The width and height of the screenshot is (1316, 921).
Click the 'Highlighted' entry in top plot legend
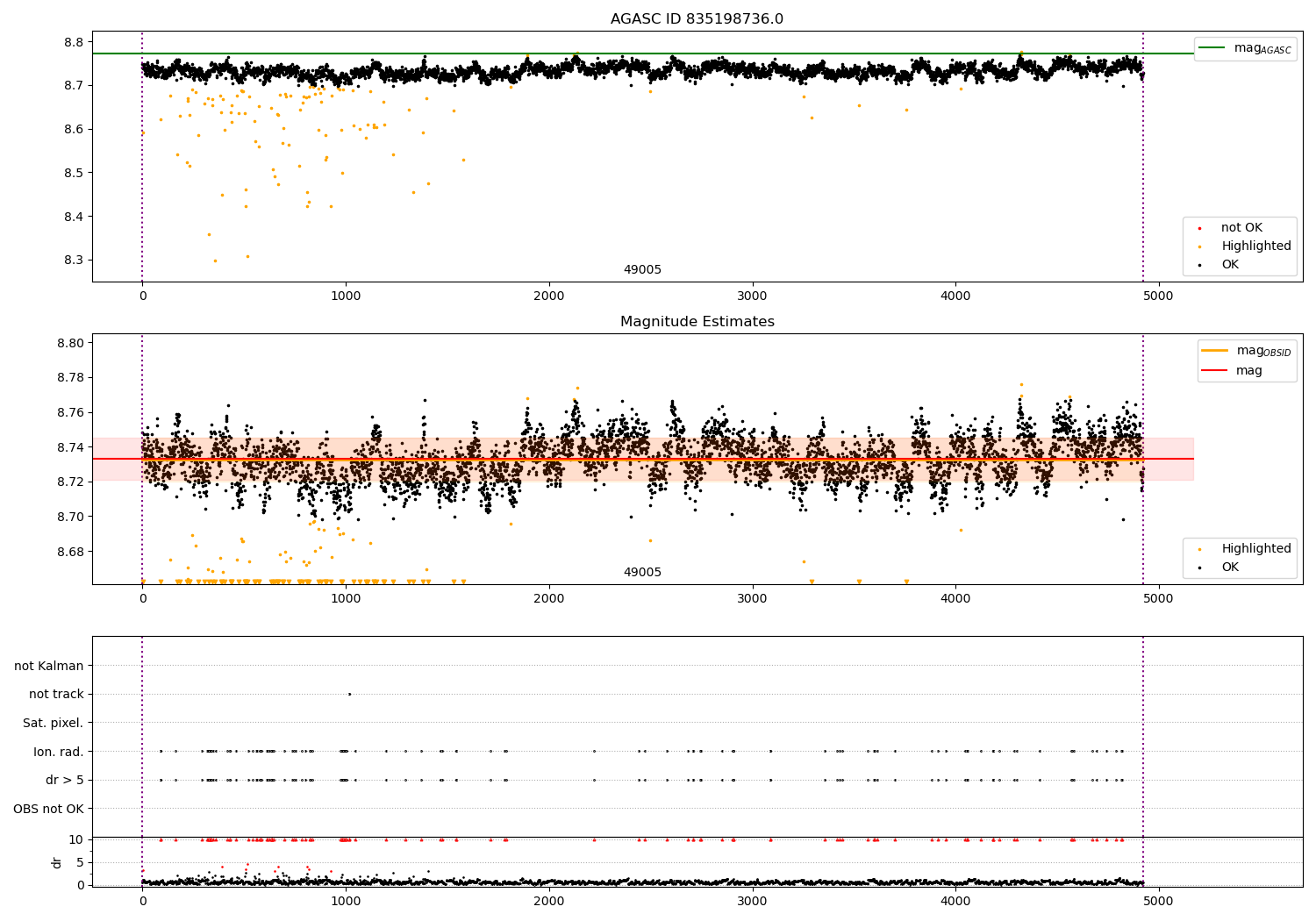[1255, 246]
